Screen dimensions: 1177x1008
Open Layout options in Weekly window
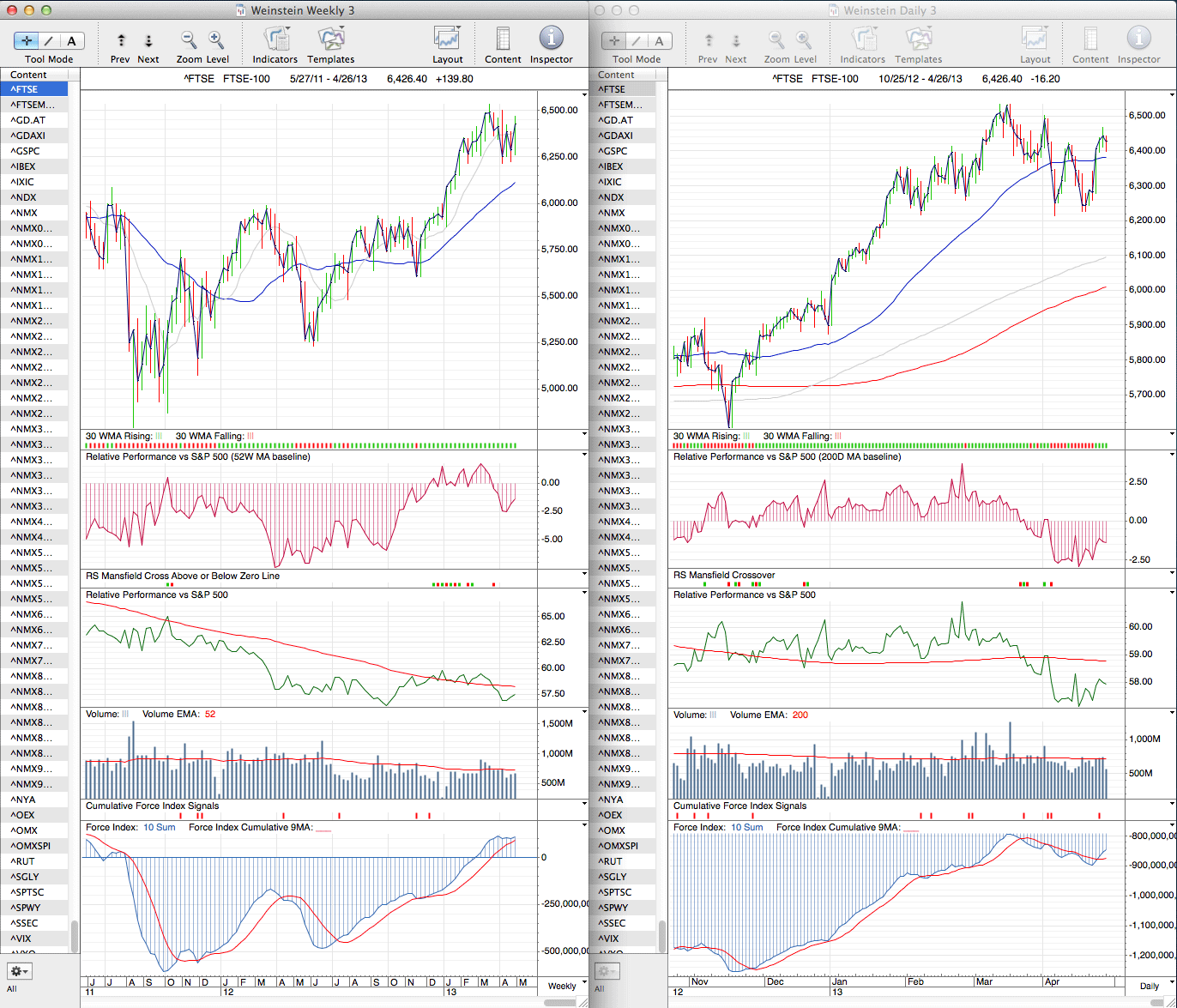click(447, 39)
